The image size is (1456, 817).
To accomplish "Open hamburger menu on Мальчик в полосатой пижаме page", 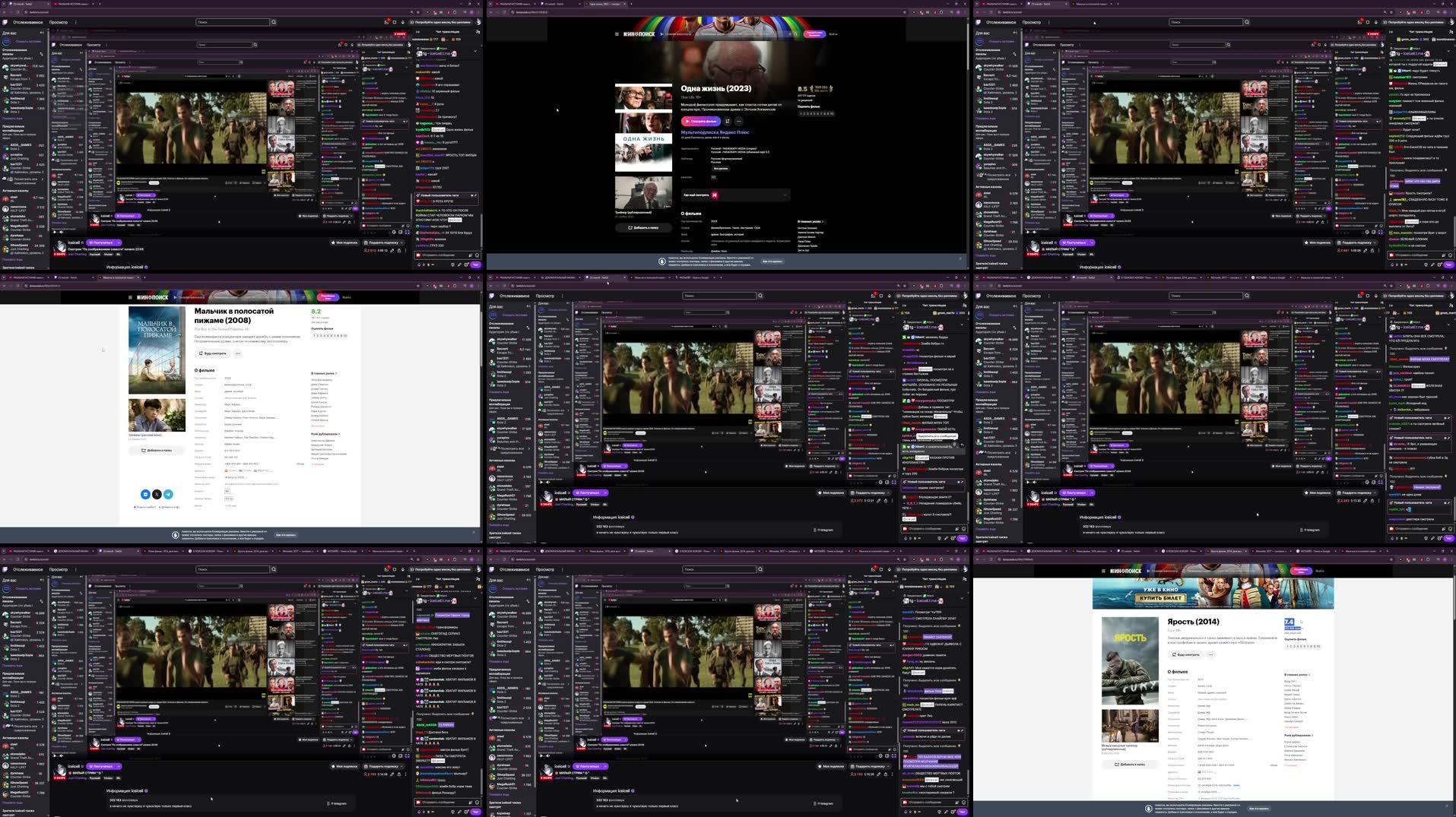I will pyautogui.click(x=130, y=297).
